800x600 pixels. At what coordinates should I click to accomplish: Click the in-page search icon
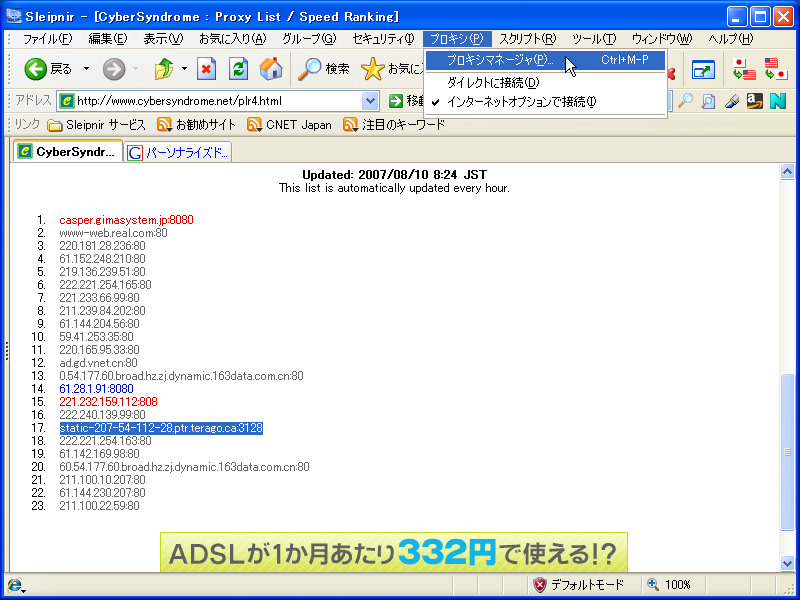pos(708,101)
